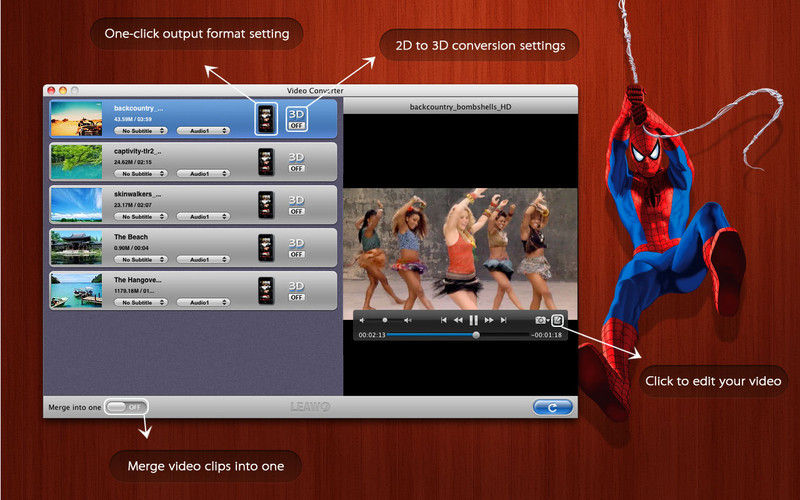Open 3D settings icon on skinwalkers row

296,200
